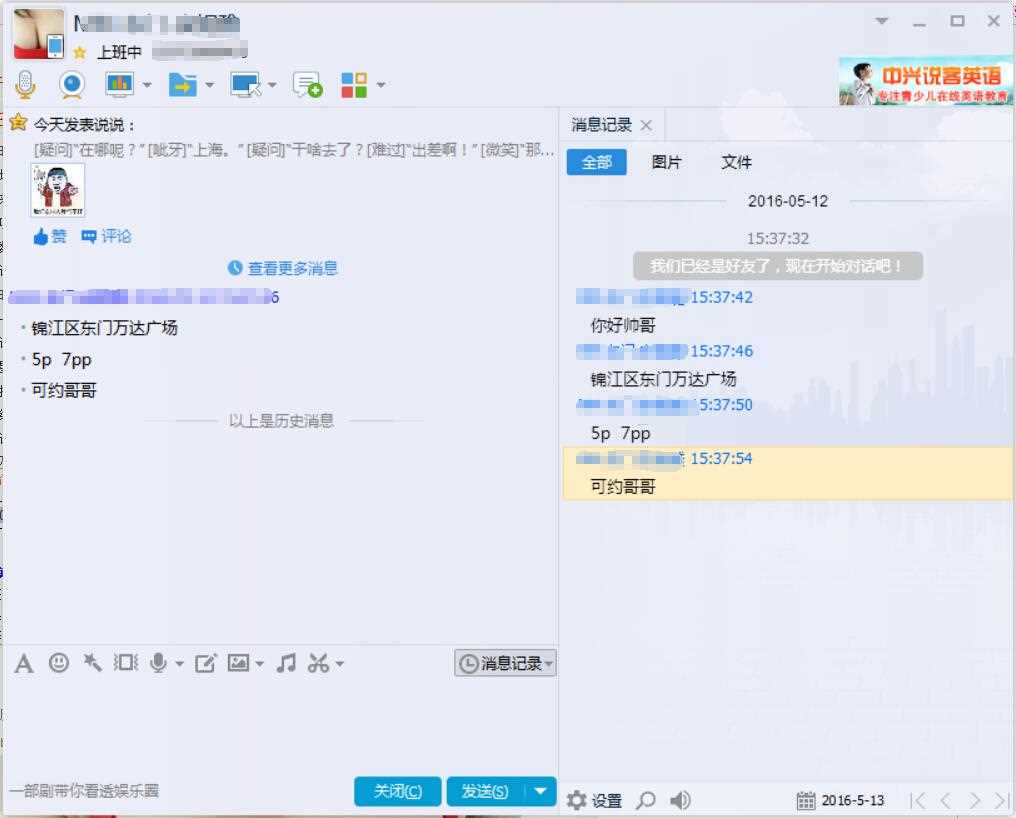Viewport: 1016px width, 818px height.
Task: Go to next history page
Action: pyautogui.click(x=974, y=800)
